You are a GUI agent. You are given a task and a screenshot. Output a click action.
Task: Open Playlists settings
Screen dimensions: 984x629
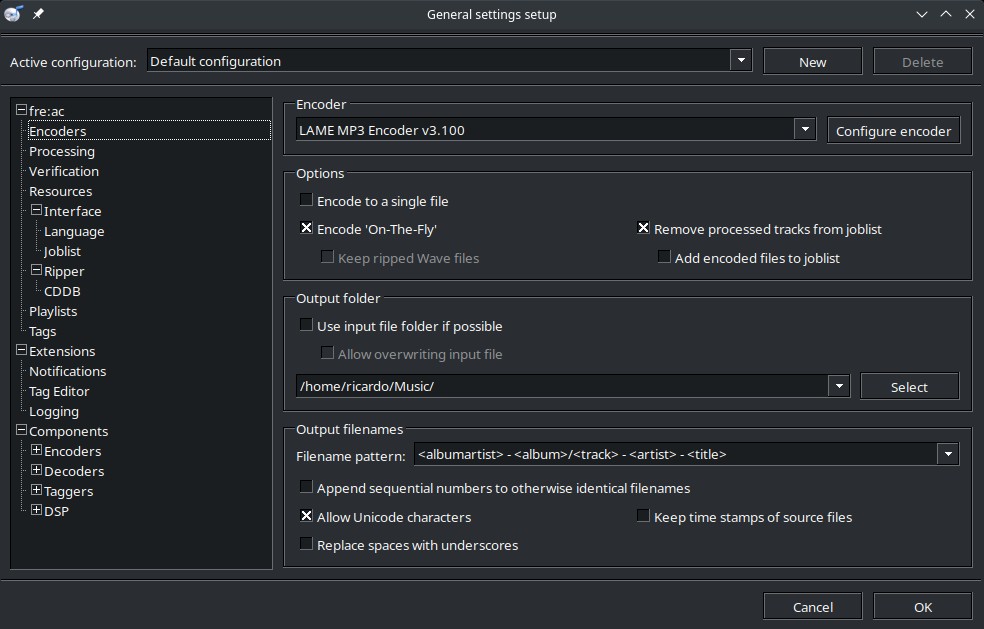point(53,311)
